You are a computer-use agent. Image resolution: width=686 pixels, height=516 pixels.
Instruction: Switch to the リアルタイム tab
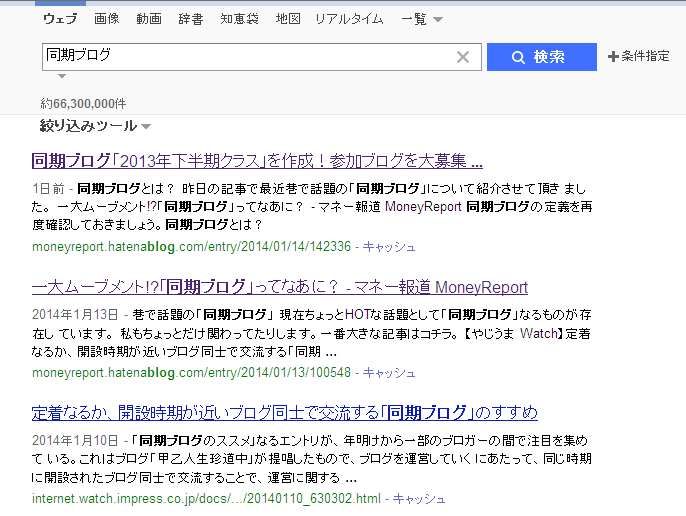[x=349, y=19]
